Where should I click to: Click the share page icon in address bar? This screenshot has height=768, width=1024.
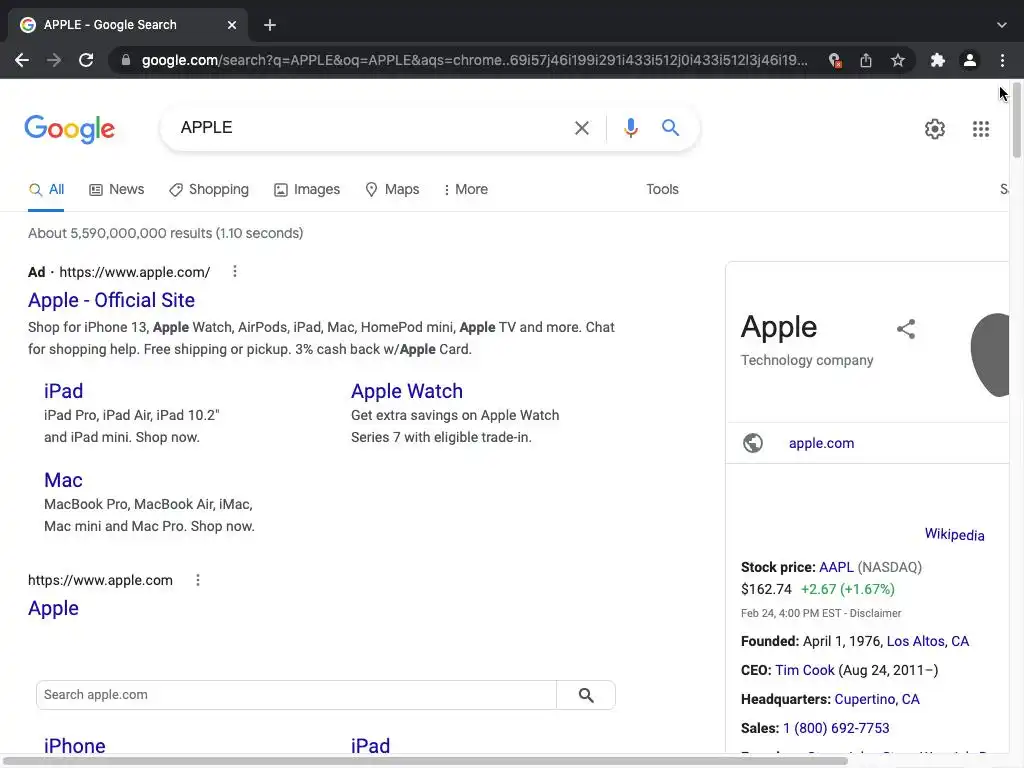point(866,60)
